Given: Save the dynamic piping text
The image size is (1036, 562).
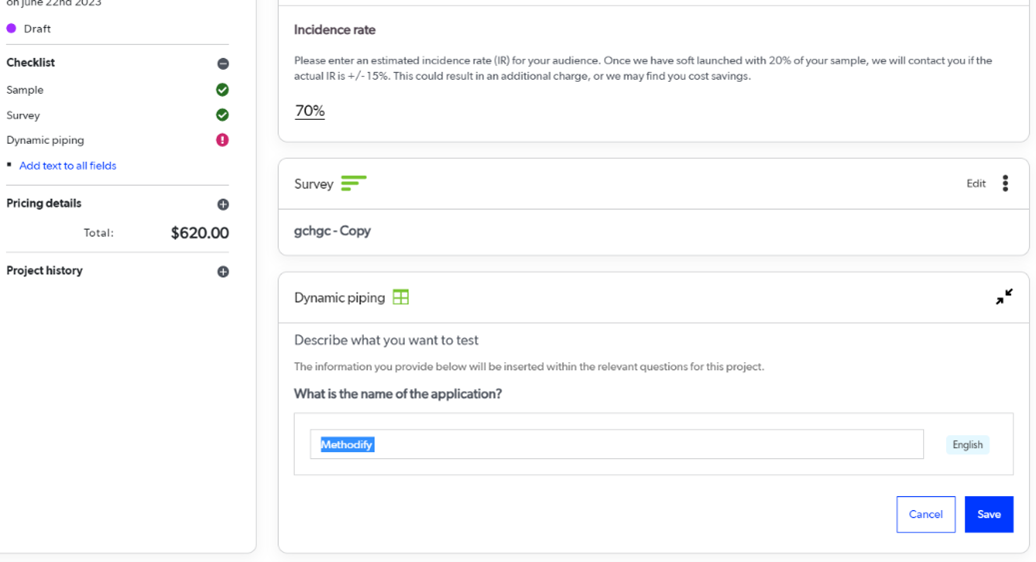Looking at the screenshot, I should coord(988,514).
